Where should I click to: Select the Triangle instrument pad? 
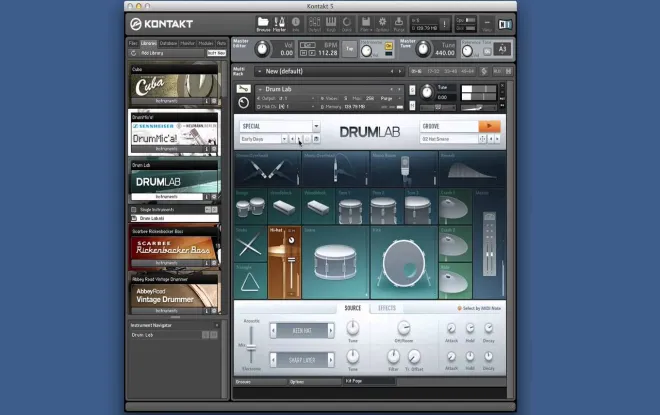pos(251,281)
